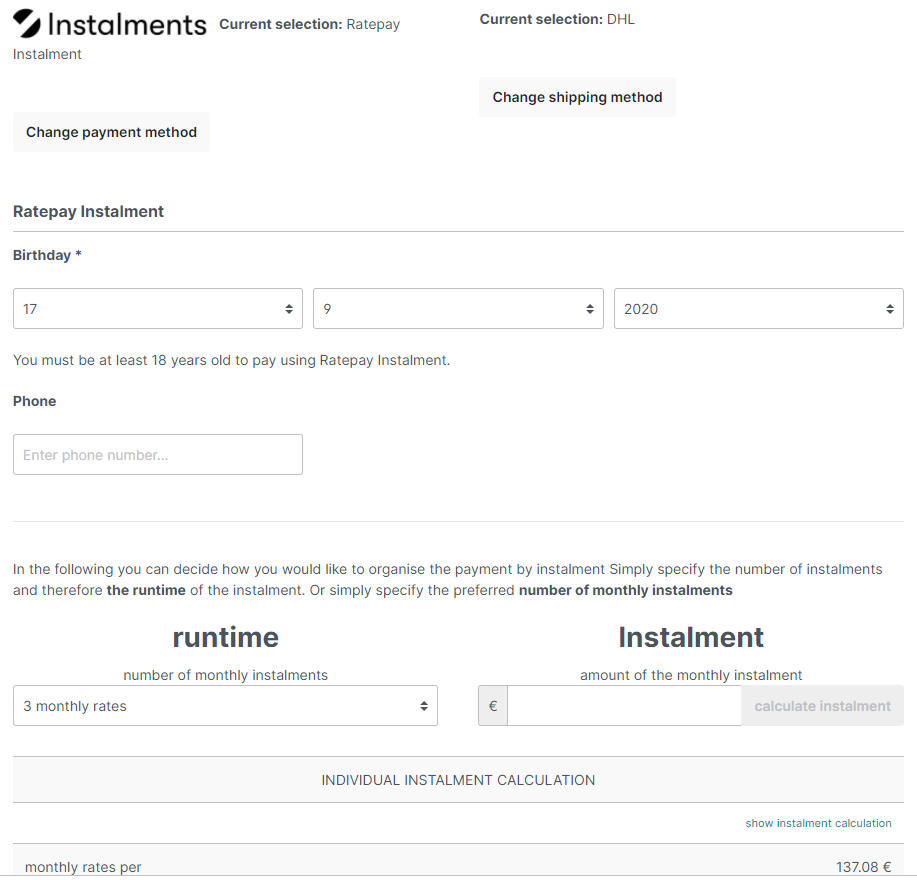Screen dimensions: 917x880
Task: Click the runtime heading
Action: point(225,637)
